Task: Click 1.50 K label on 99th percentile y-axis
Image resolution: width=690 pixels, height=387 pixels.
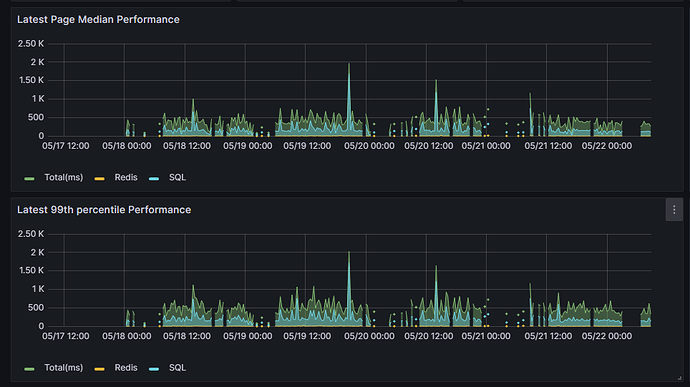Action: [31, 270]
